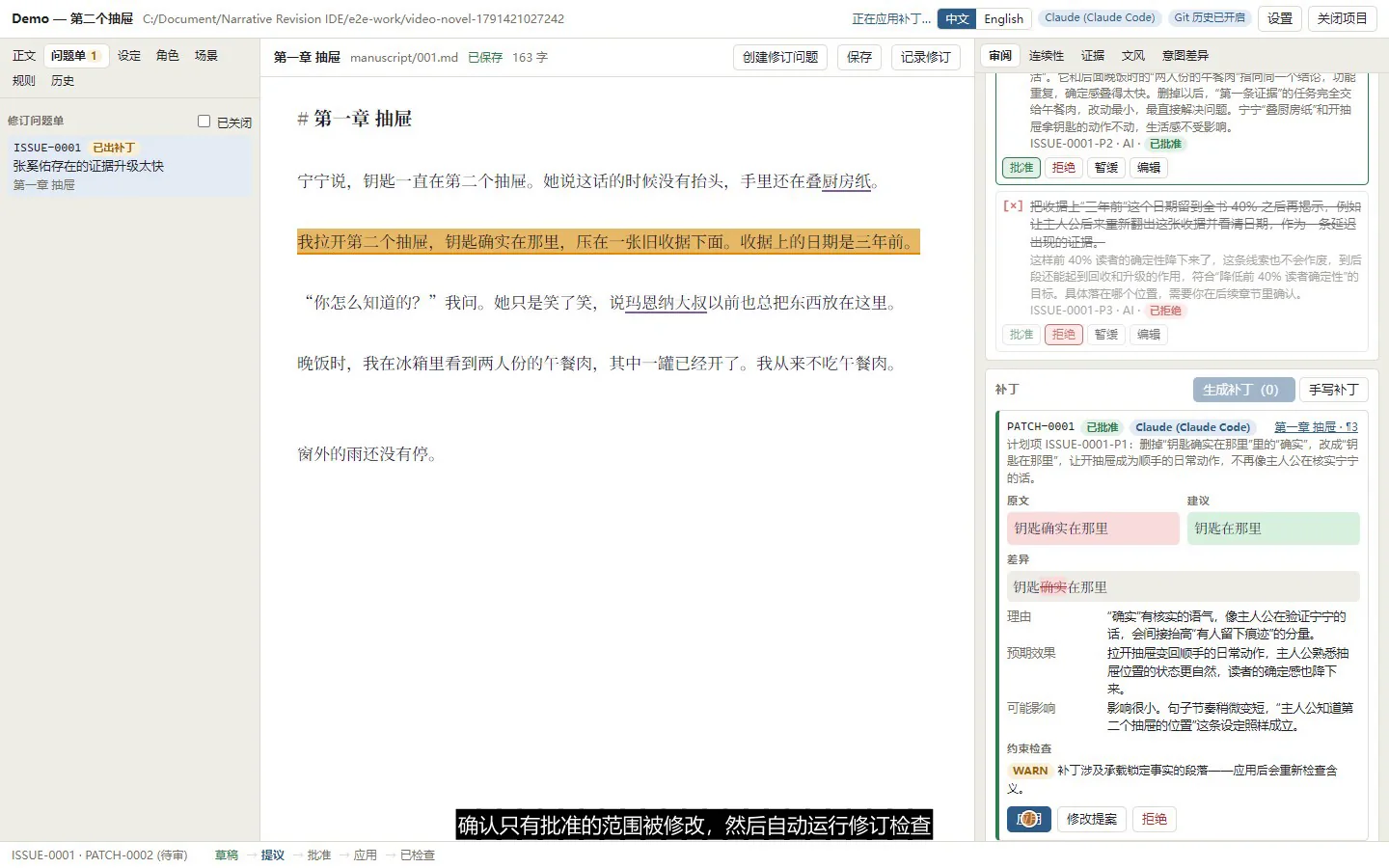Click 拒绝 for ISSUE-0001-P3
Viewport: 1389px width, 868px height.
point(1064,335)
